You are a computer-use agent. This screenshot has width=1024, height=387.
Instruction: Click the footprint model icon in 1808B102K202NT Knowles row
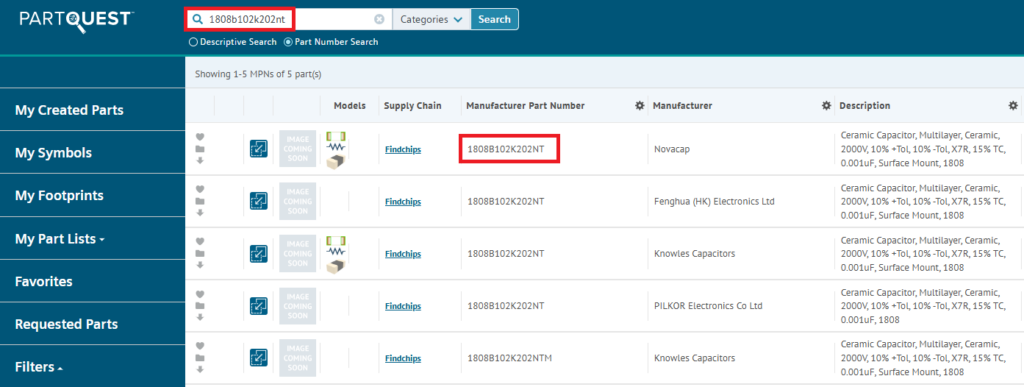336,240
